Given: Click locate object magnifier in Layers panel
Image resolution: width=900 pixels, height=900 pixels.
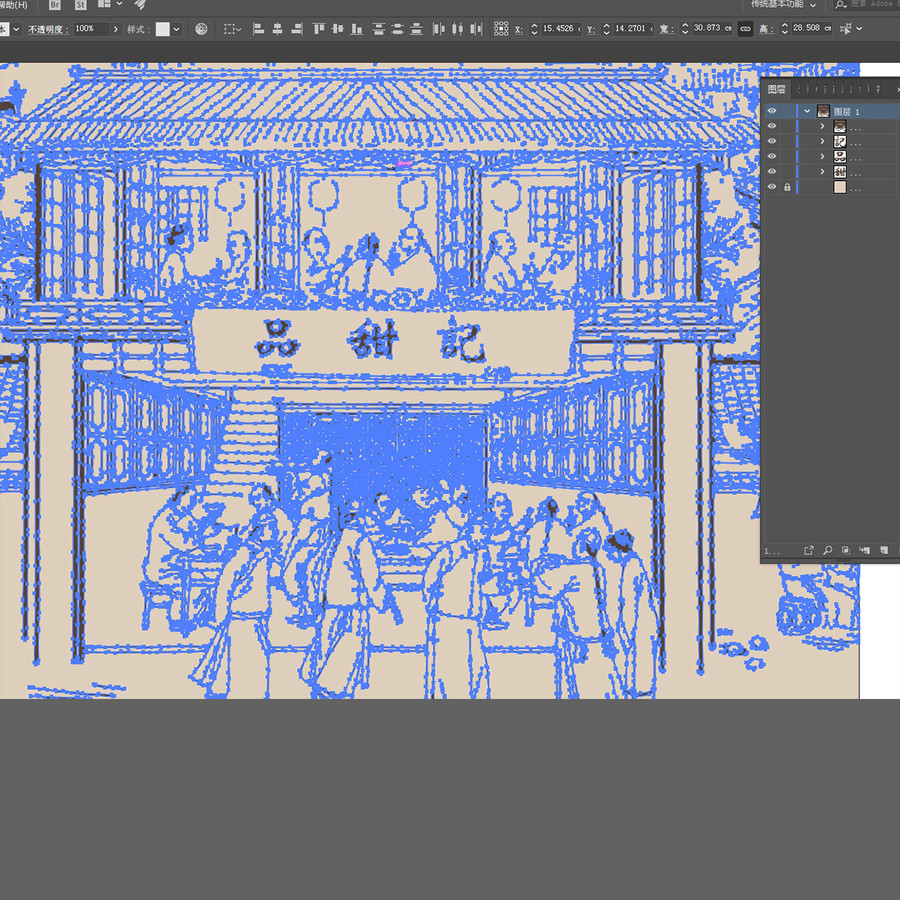Looking at the screenshot, I should coord(828,550).
